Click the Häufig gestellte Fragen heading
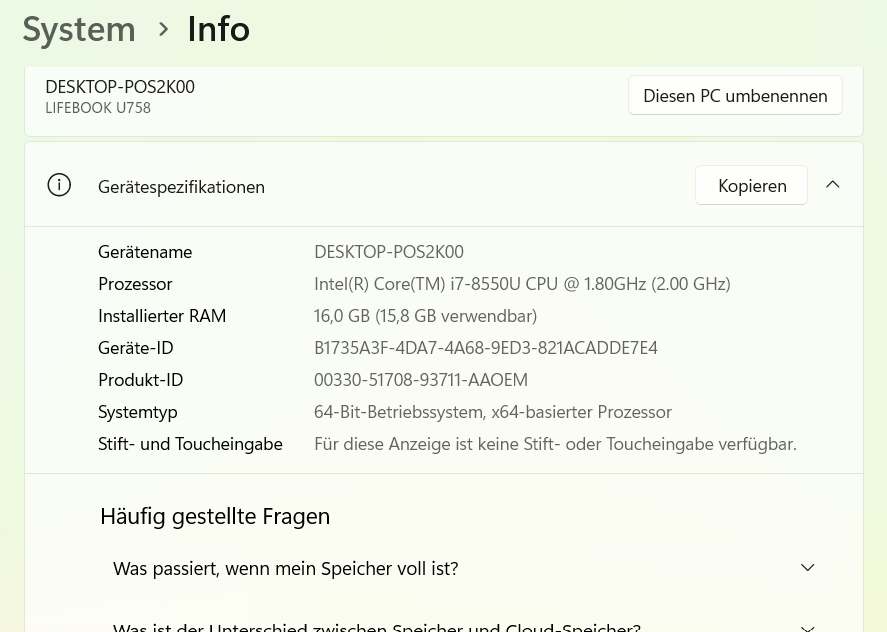 point(215,517)
